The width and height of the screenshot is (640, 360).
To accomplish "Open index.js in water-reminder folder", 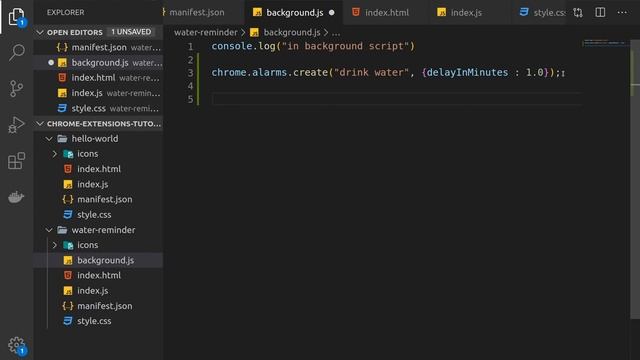I will [x=98, y=291].
